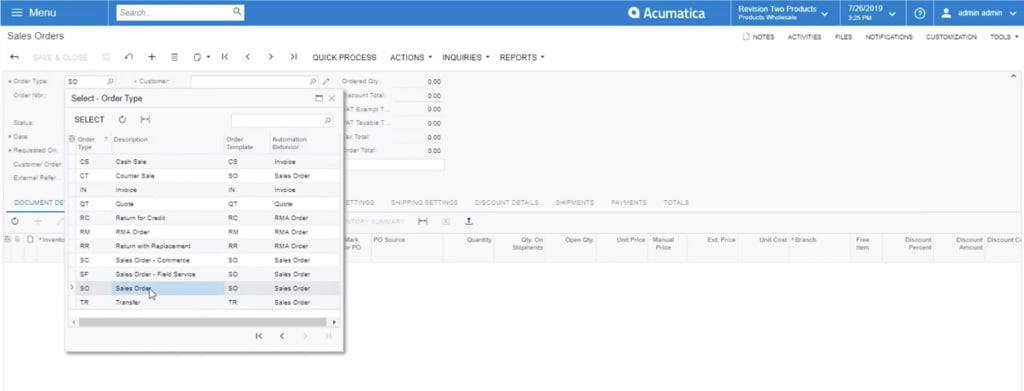Switch to the Totals tab
This screenshot has width=1024, height=391.
pyautogui.click(x=676, y=203)
